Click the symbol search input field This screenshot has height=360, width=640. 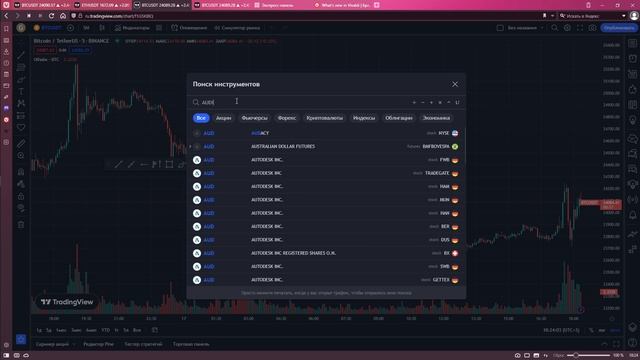pos(302,102)
